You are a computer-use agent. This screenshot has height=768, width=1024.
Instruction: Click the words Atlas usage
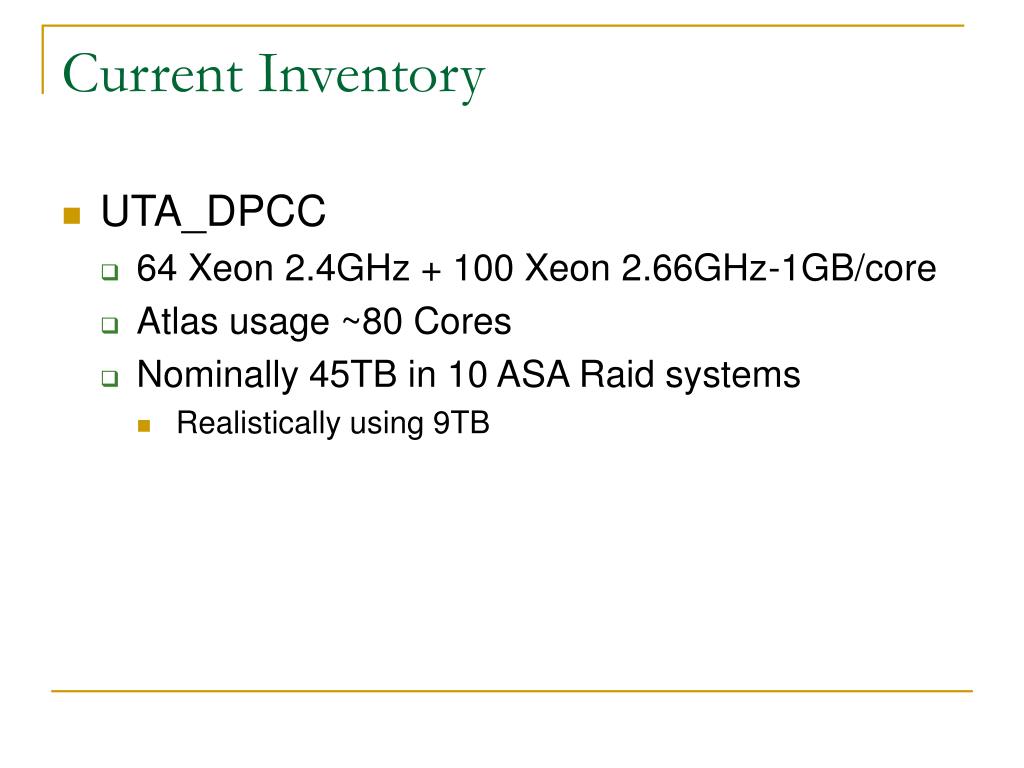(x=233, y=323)
